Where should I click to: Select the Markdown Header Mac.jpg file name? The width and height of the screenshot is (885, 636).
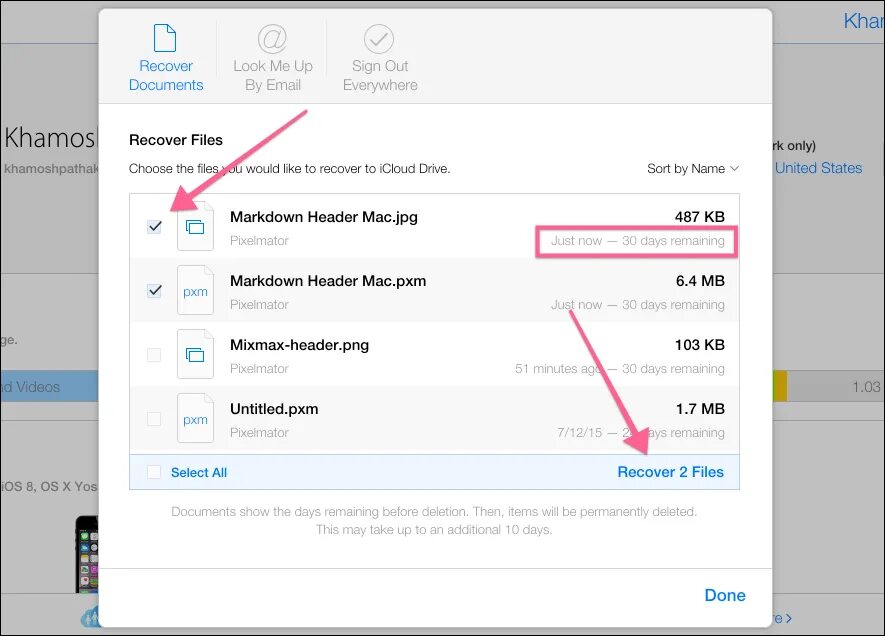pyautogui.click(x=324, y=217)
